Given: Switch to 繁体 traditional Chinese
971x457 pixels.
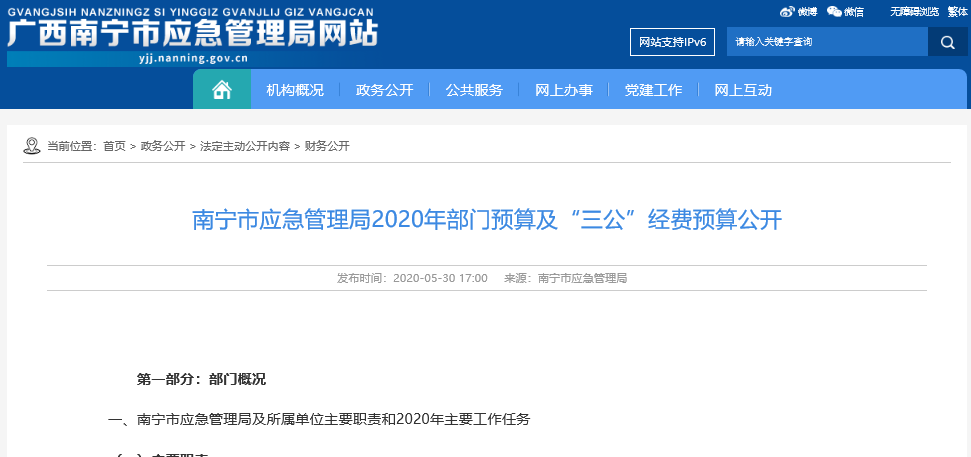Looking at the screenshot, I should coord(955,12).
